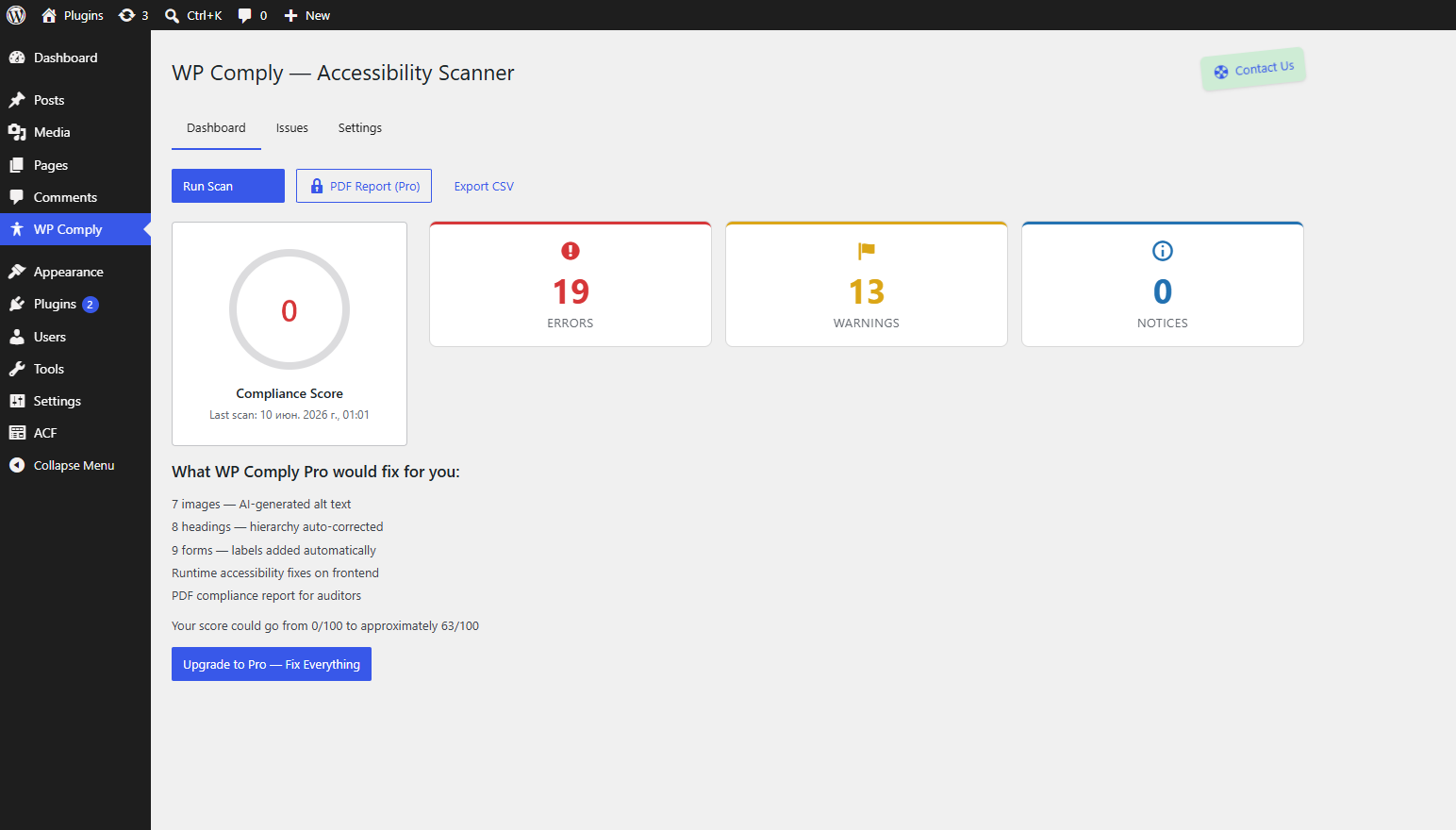Click the Posts pin icon
The image size is (1456, 830).
[17, 100]
